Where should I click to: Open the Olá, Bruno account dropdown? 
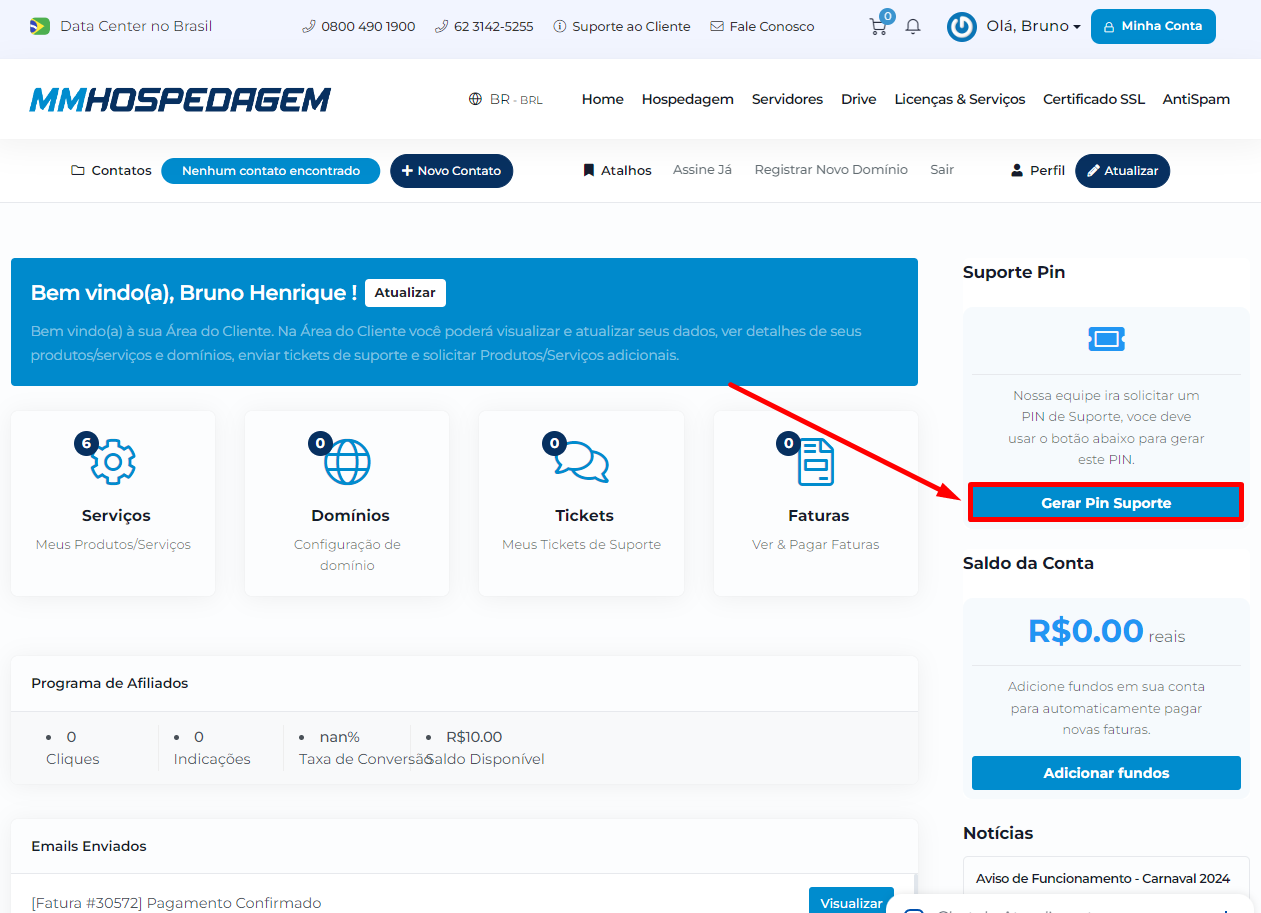[1033, 26]
